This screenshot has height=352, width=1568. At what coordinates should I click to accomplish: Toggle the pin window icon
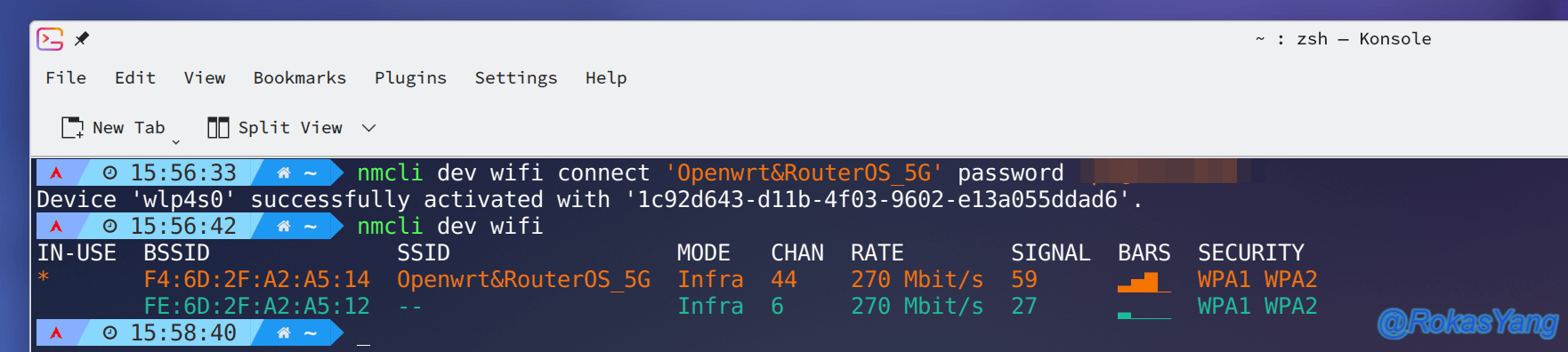click(82, 38)
